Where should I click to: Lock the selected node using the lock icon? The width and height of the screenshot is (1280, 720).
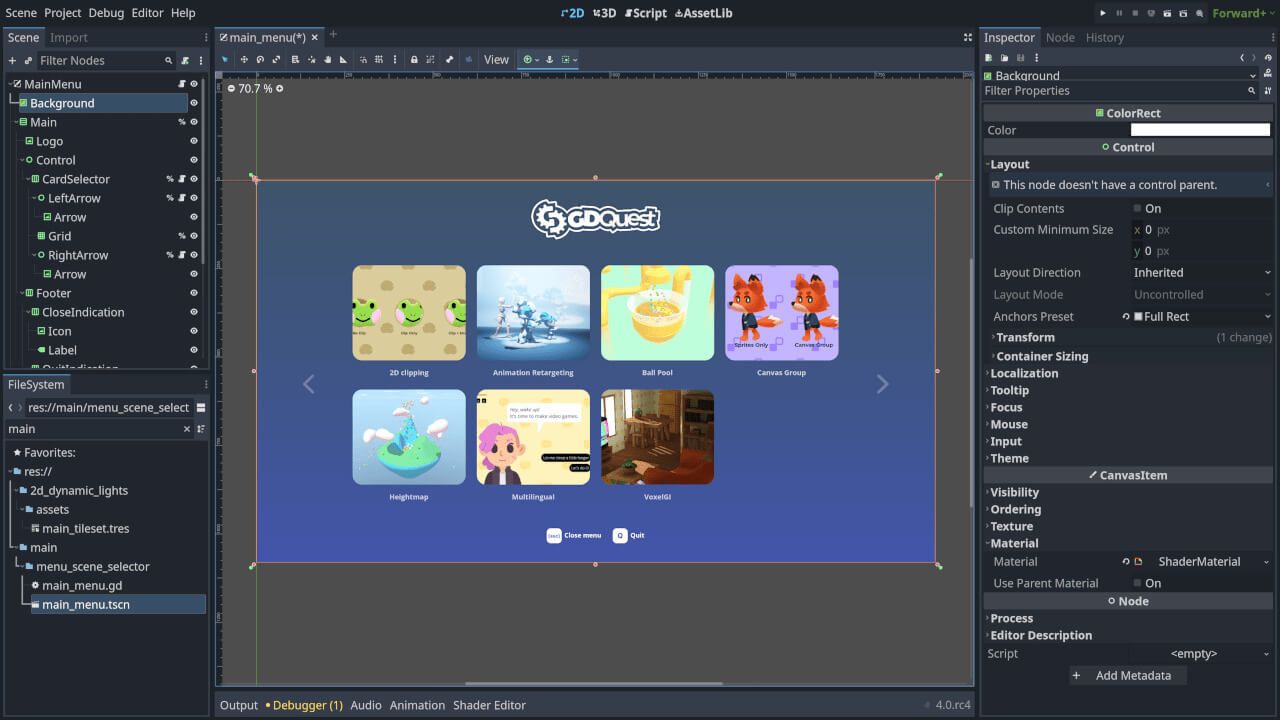click(414, 59)
